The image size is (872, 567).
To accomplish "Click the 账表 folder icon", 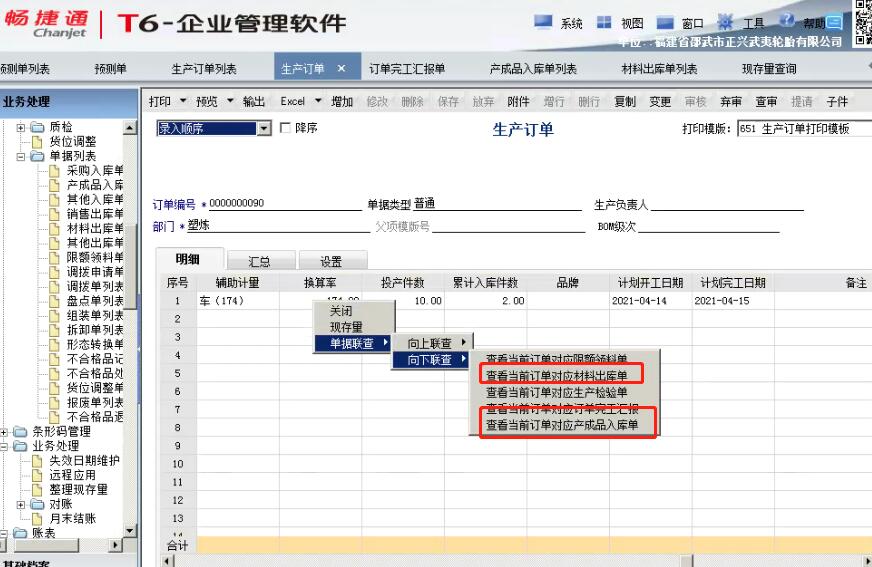I will pos(20,533).
